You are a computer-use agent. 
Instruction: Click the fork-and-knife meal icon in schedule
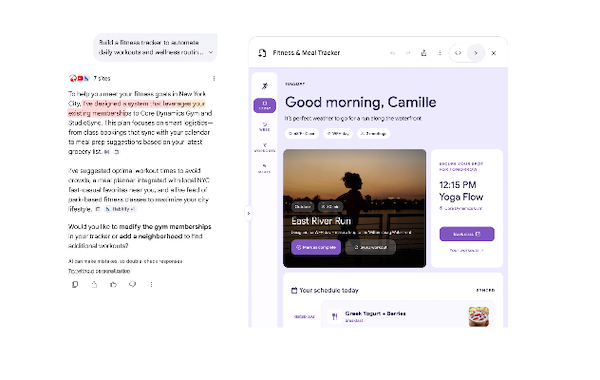pos(334,316)
